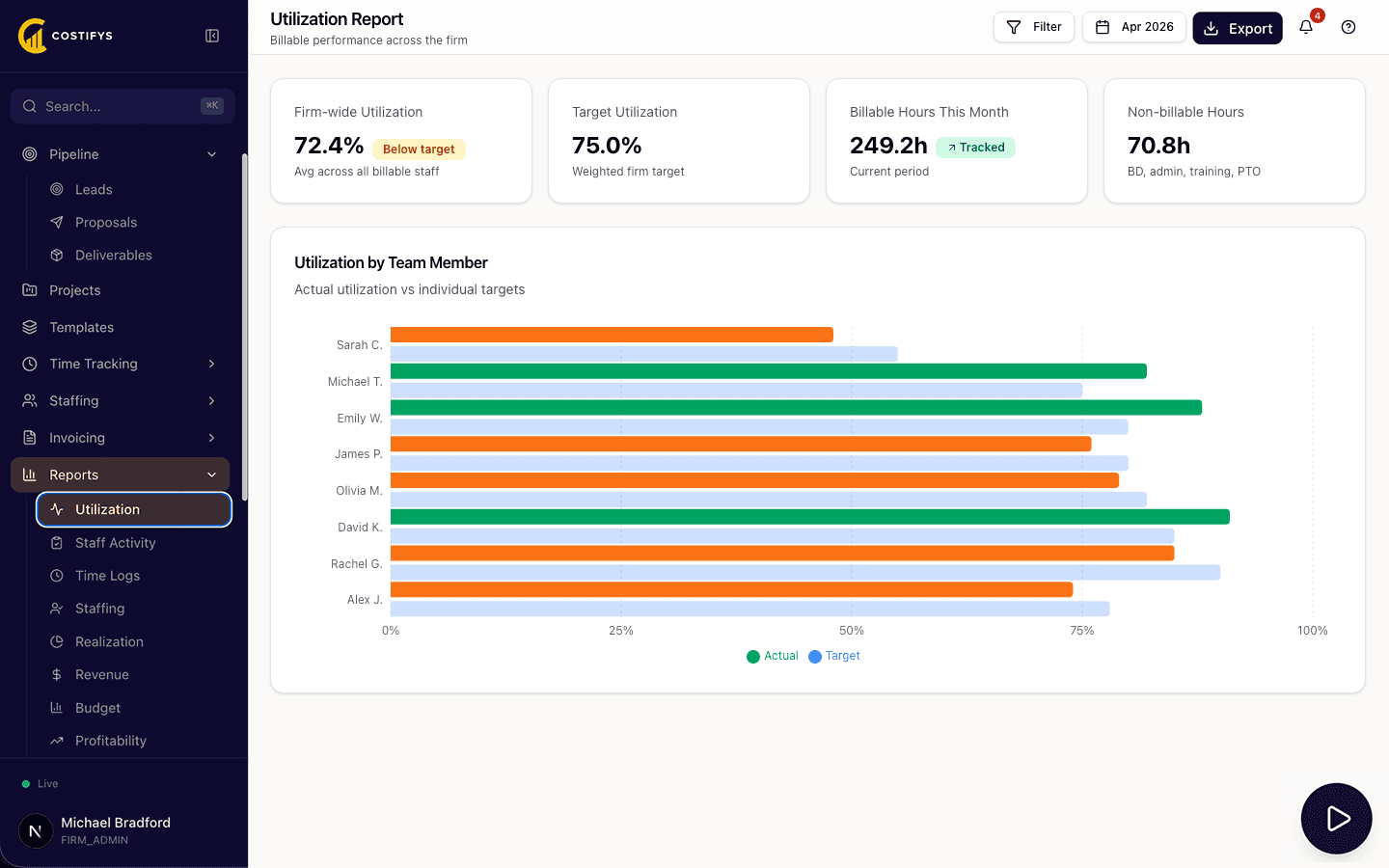1389x868 pixels.
Task: Open the Apr 2026 date picker
Action: 1134,27
